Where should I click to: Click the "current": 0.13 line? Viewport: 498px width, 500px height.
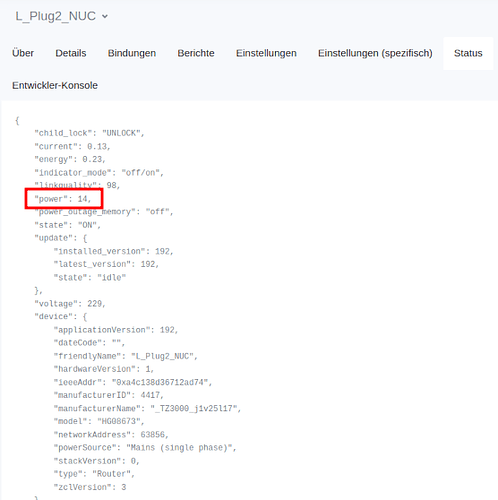pyautogui.click(x=72, y=146)
